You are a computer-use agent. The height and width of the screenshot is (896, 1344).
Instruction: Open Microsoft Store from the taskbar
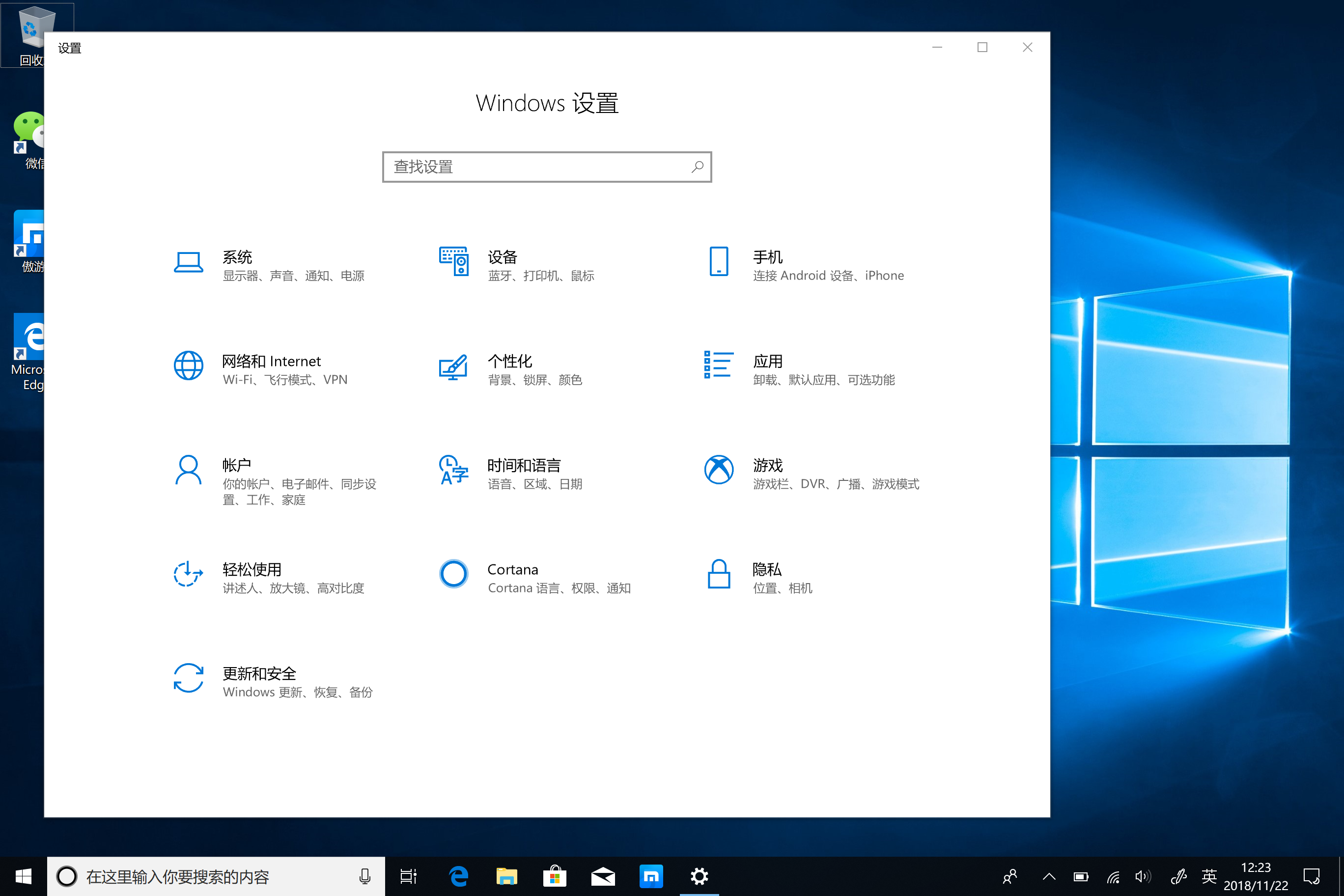[554, 876]
